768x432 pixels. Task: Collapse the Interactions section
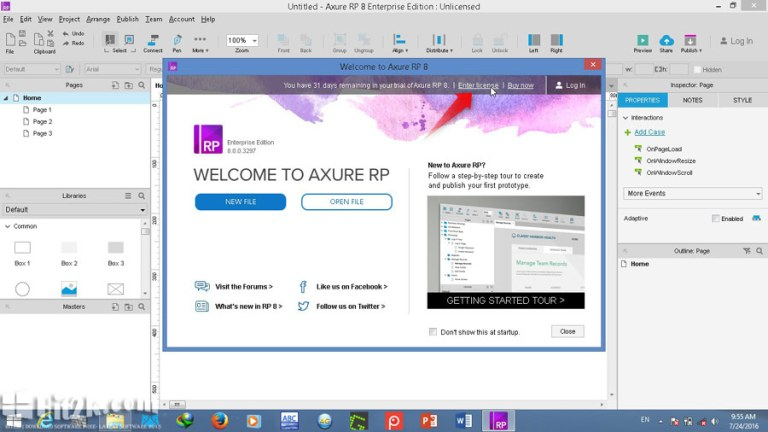pos(625,118)
